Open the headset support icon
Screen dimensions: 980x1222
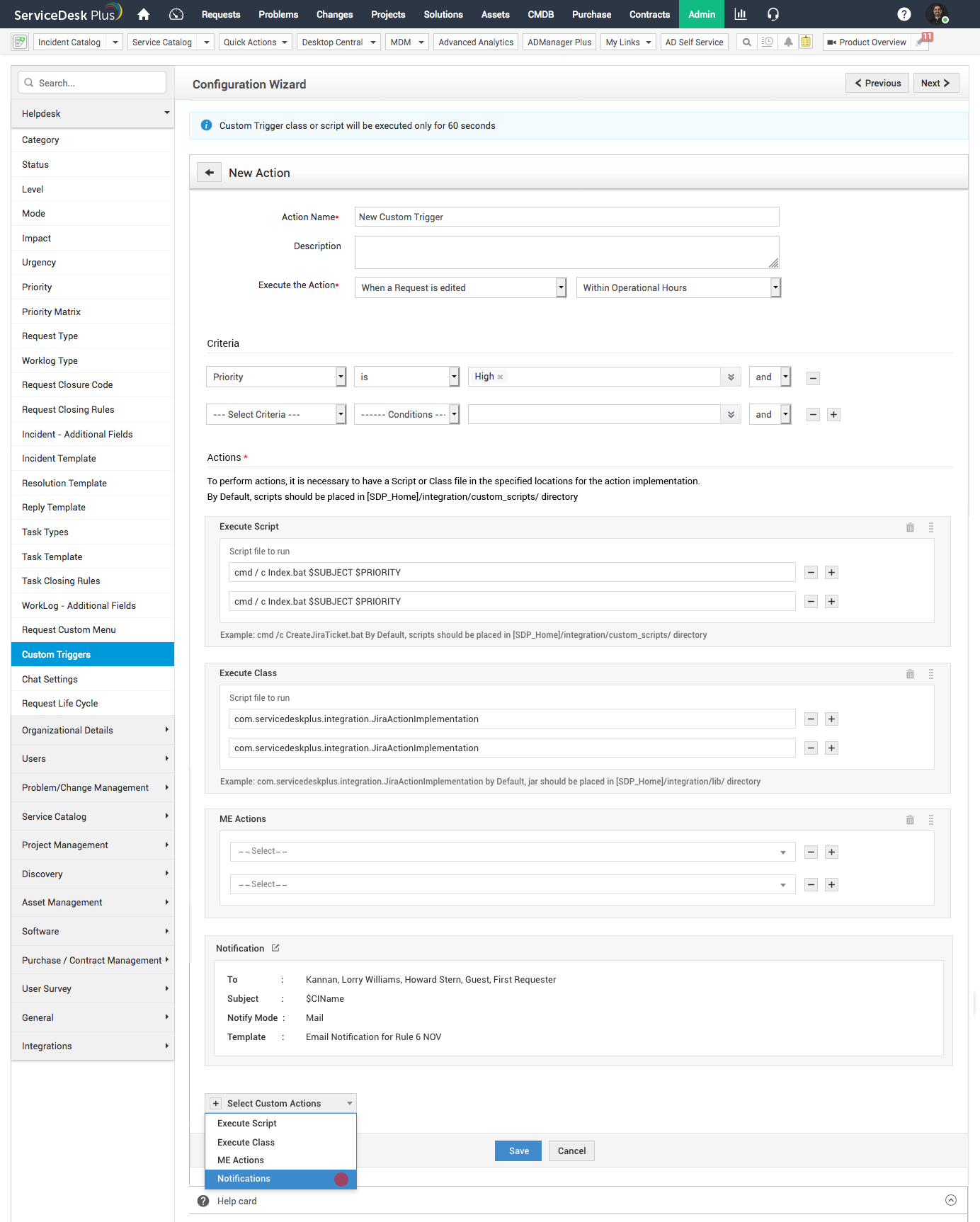click(x=773, y=14)
